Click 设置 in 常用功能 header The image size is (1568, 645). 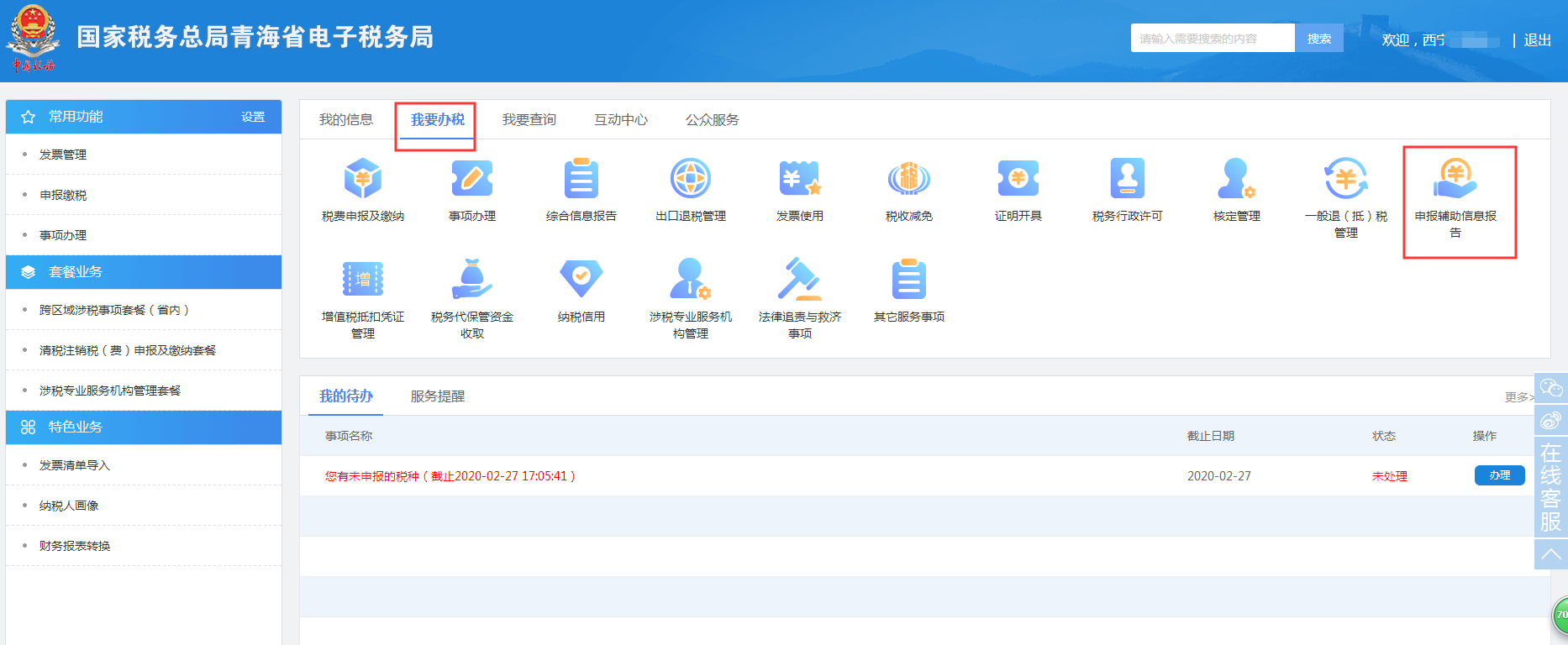click(x=253, y=117)
